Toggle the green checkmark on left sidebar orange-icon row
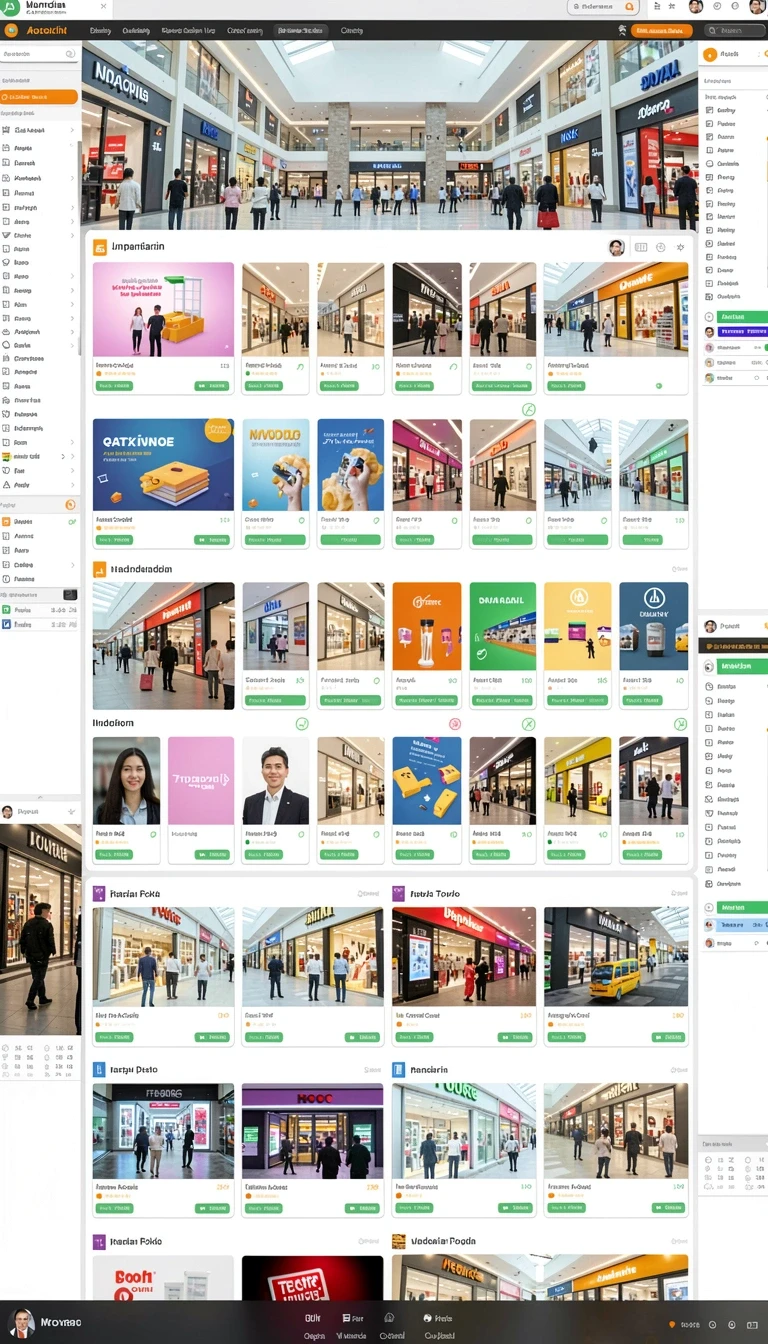768x1344 pixels. [x=71, y=522]
